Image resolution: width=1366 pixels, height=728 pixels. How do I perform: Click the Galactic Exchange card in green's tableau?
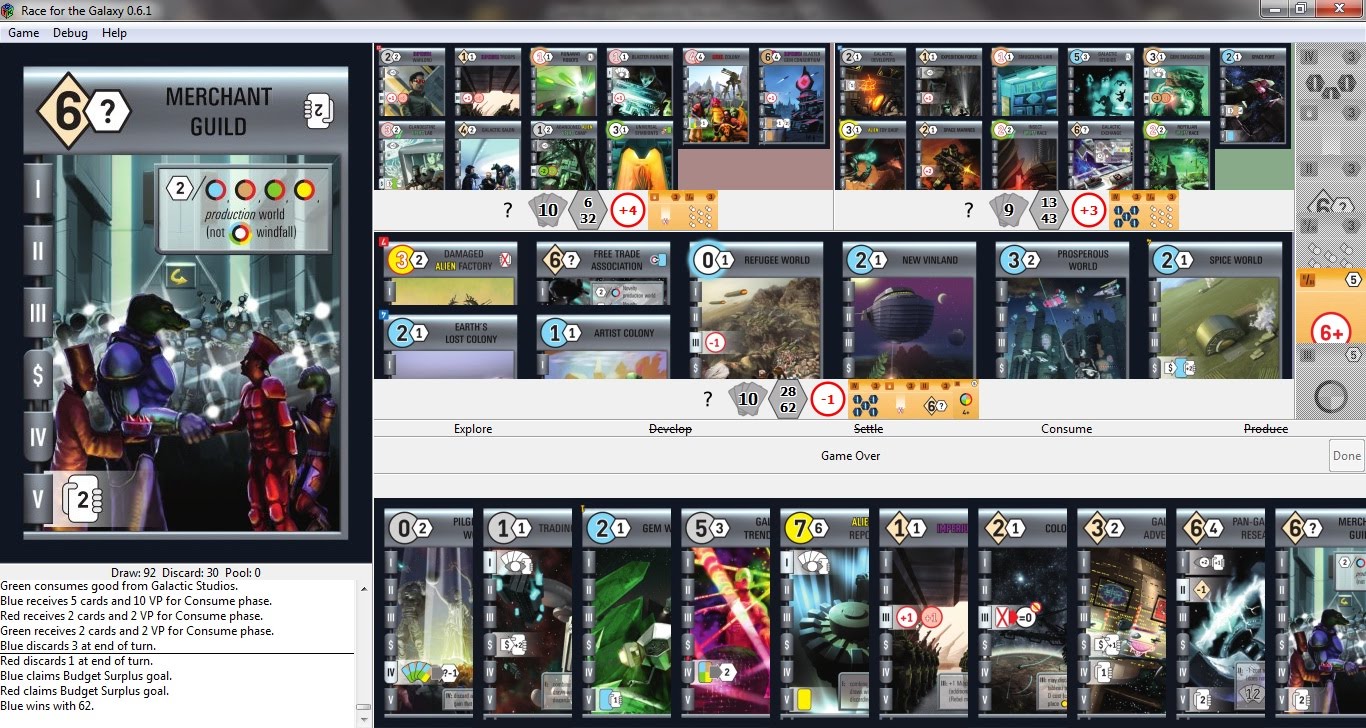tap(1100, 155)
